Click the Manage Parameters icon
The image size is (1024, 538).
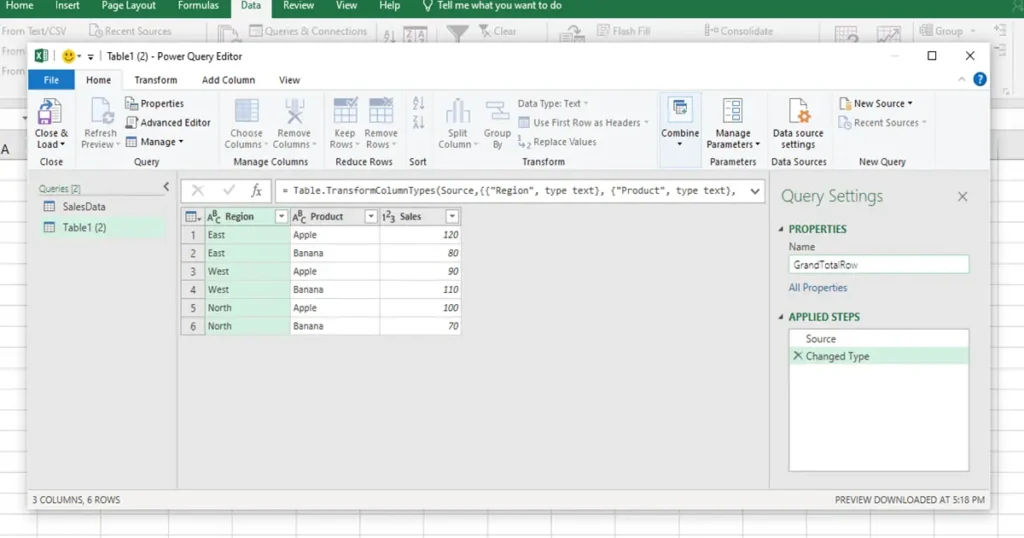(x=733, y=111)
